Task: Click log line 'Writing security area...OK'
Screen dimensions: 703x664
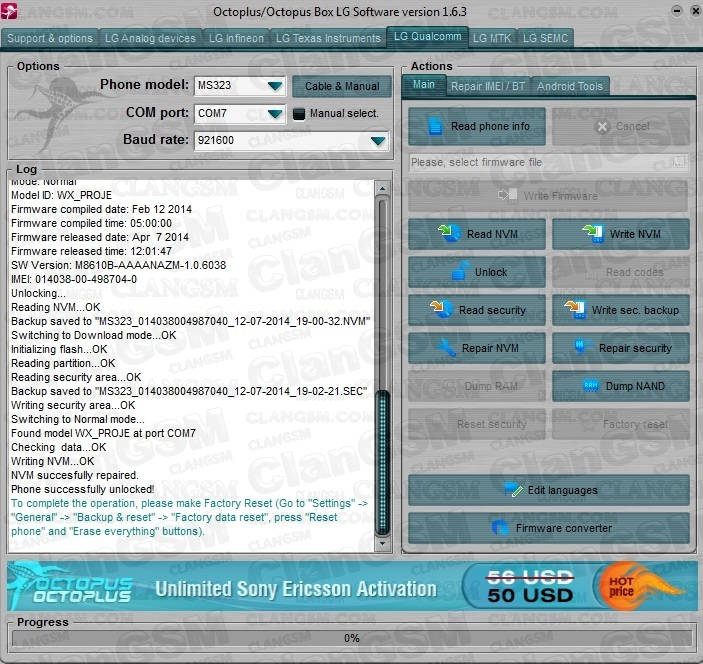Action: [73, 405]
